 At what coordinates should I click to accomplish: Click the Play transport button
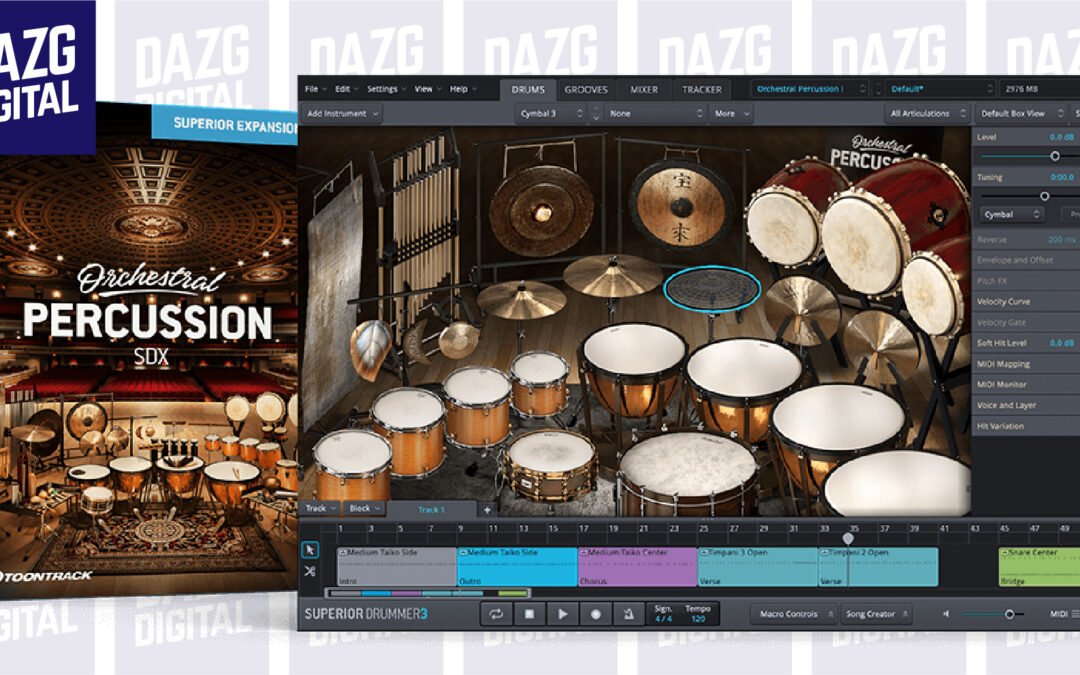tap(562, 614)
